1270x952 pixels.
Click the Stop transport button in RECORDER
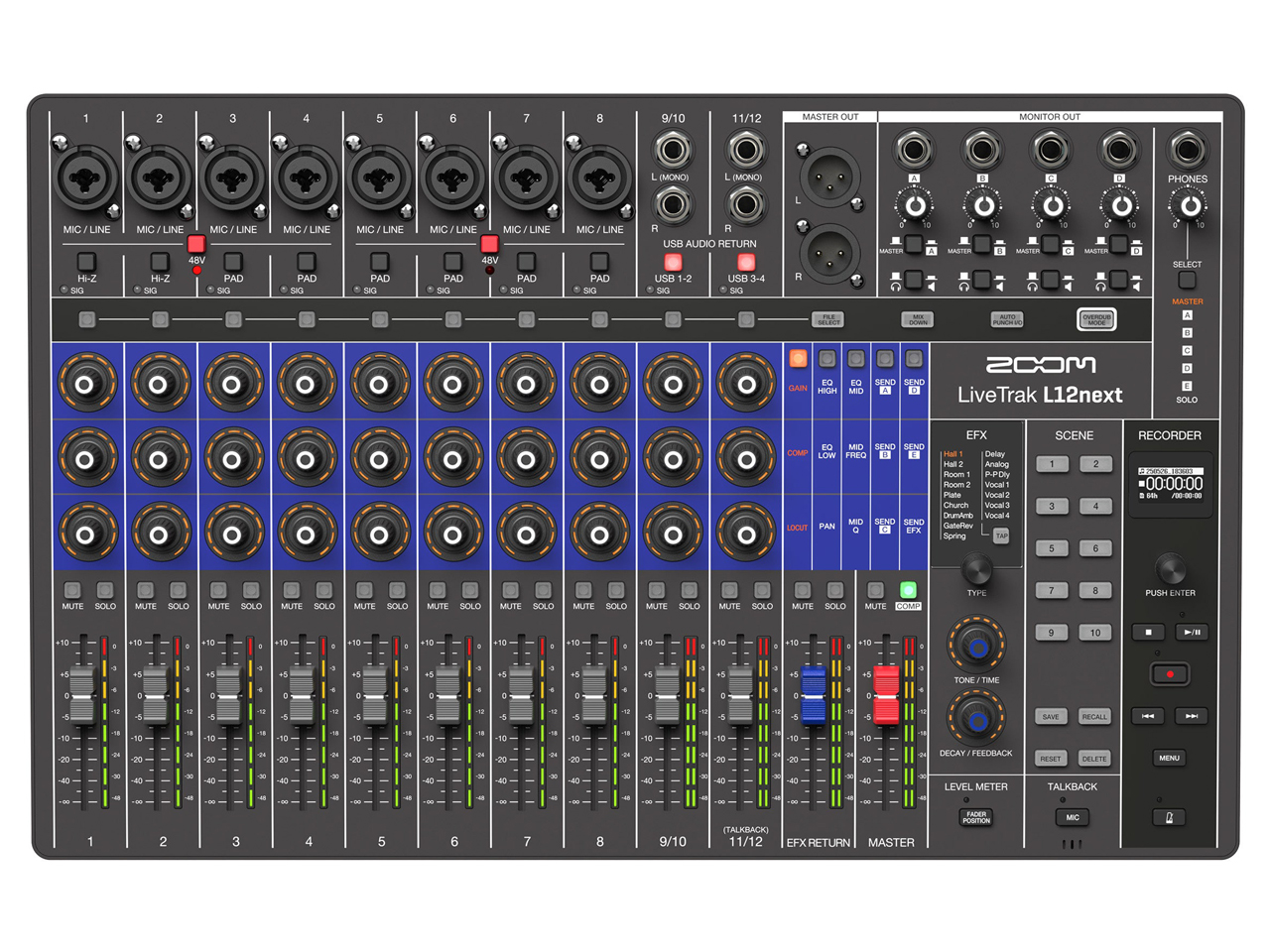click(1148, 632)
